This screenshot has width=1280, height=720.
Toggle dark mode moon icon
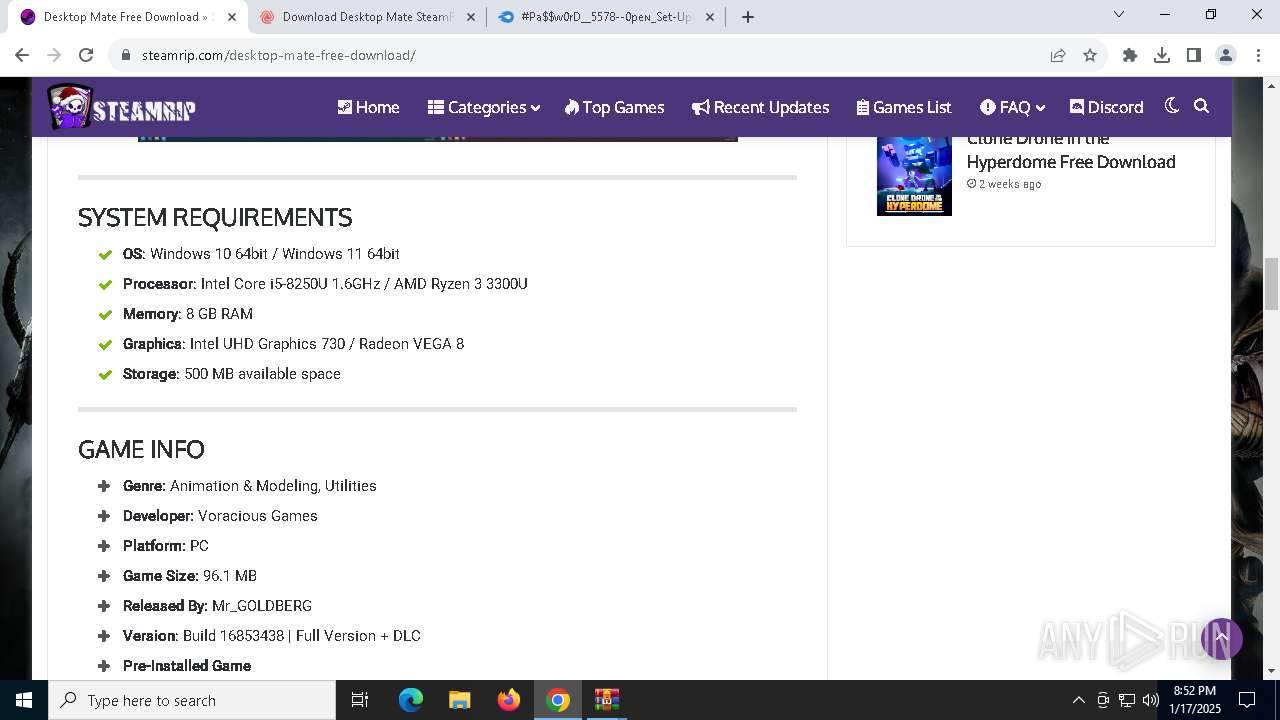coord(1172,106)
